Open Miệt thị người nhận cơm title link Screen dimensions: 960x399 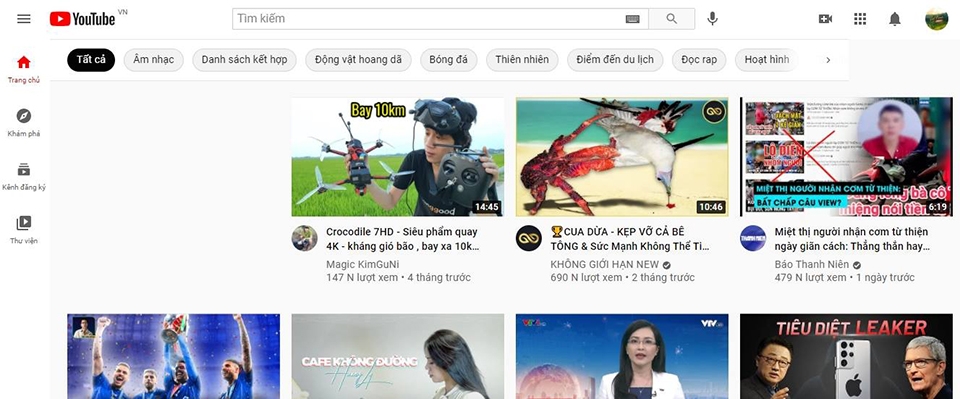click(x=852, y=239)
